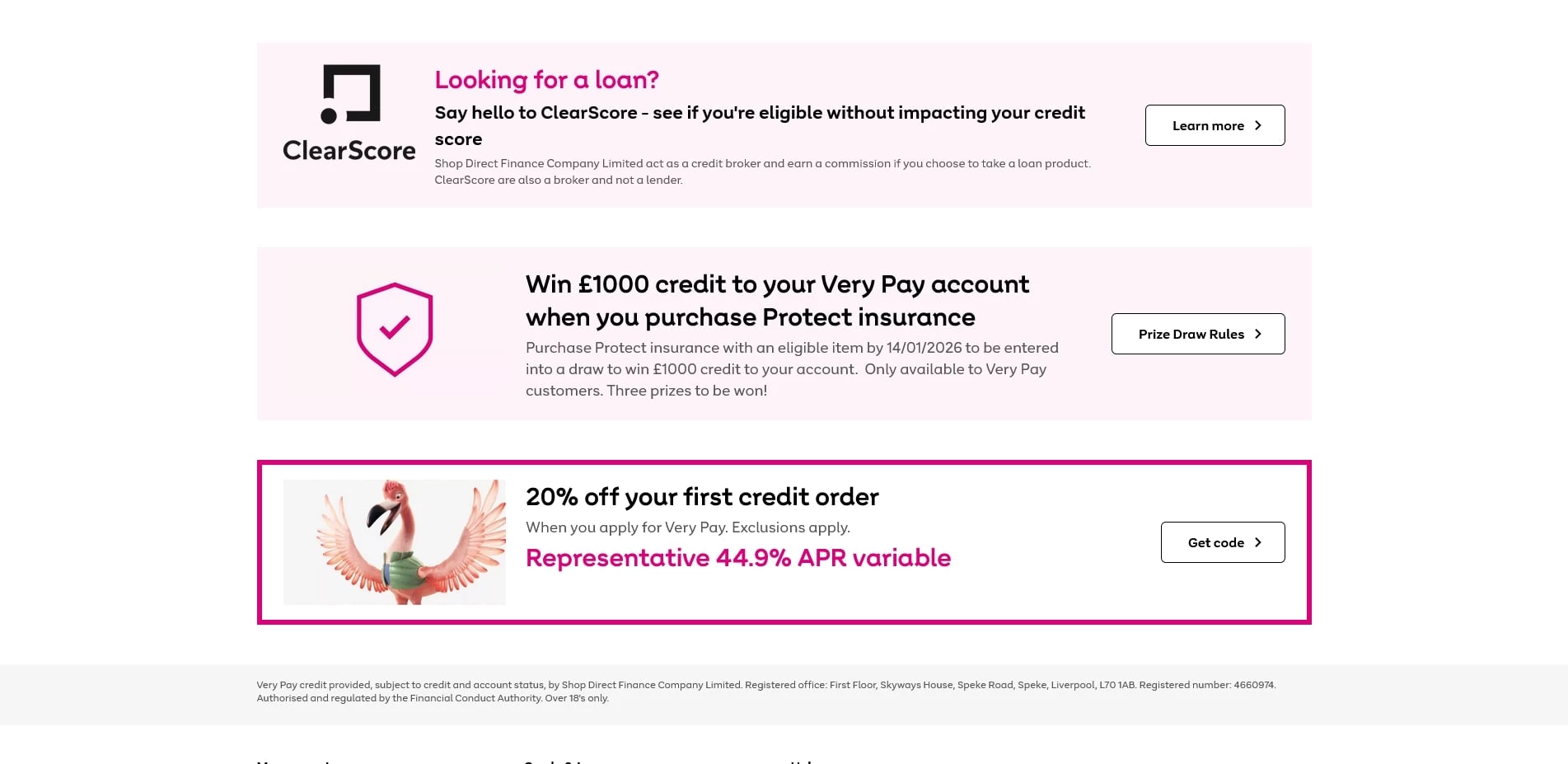1568x764 pixels.
Task: Click the chevron inside the Learn more button
Action: click(1258, 125)
